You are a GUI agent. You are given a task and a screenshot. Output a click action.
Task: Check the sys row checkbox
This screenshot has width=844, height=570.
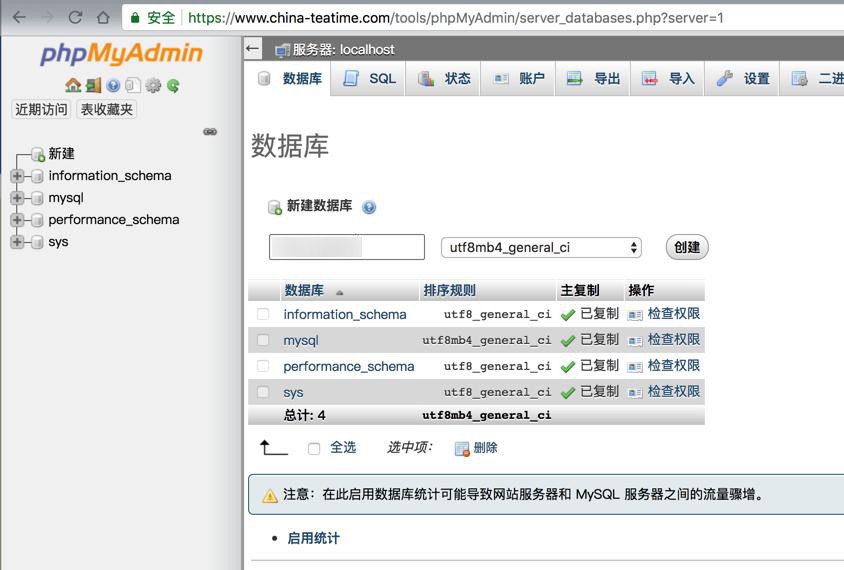(263, 392)
